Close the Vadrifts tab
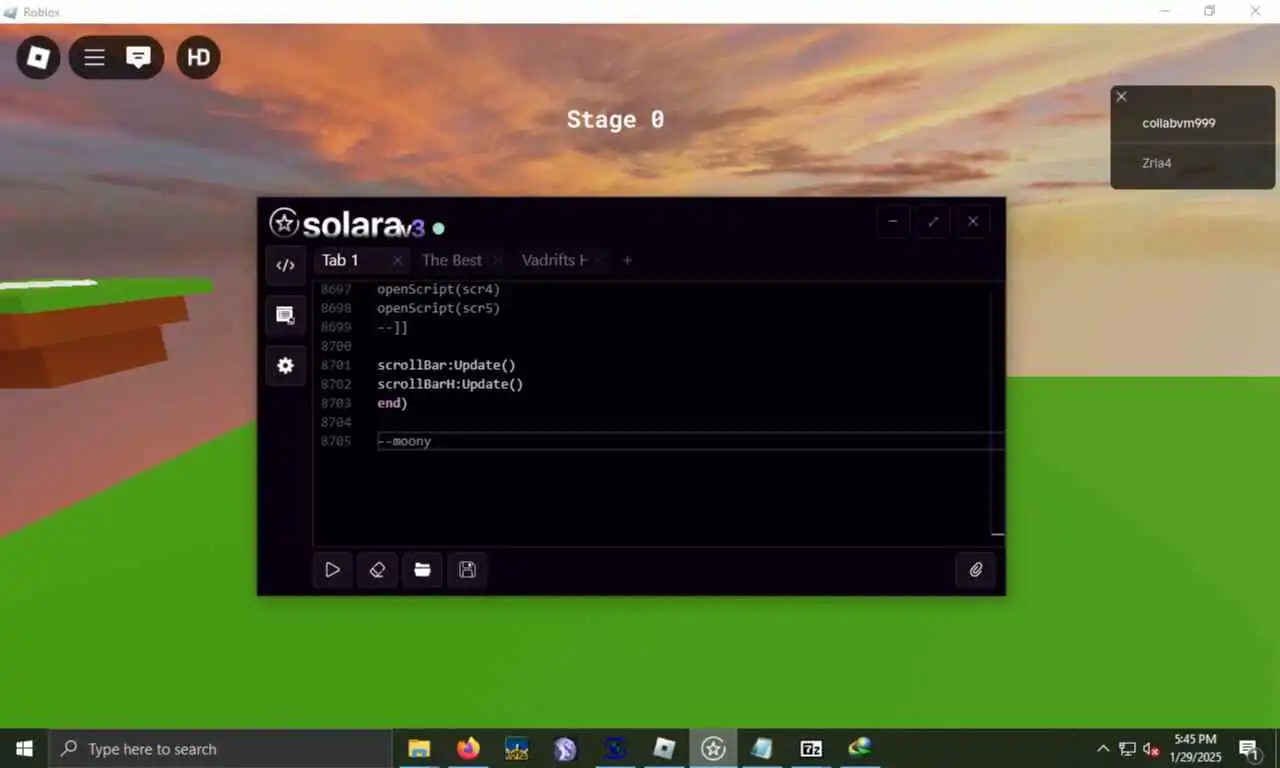Screen dimensions: 1280x768 point(598,260)
